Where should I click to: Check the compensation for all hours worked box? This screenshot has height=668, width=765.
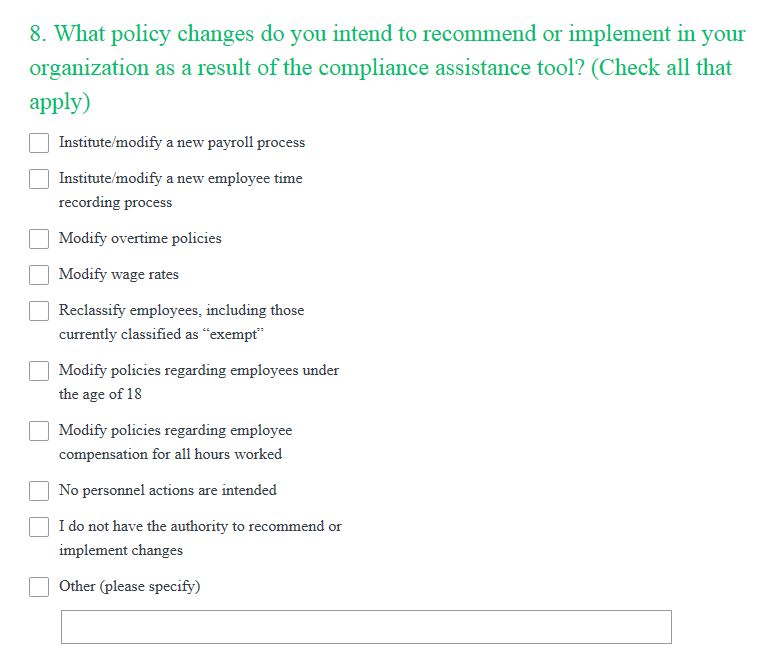pos(39,431)
